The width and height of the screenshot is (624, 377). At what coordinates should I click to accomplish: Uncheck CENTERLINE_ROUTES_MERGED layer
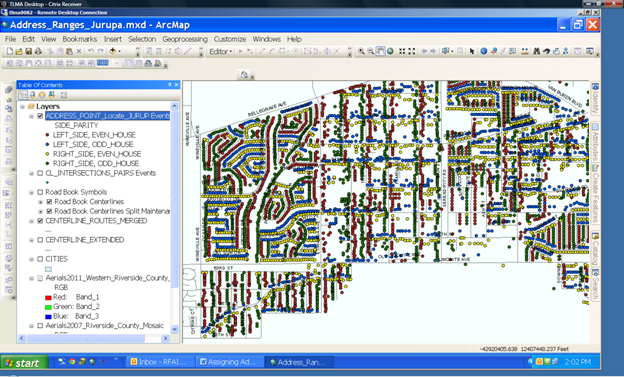click(x=40, y=221)
